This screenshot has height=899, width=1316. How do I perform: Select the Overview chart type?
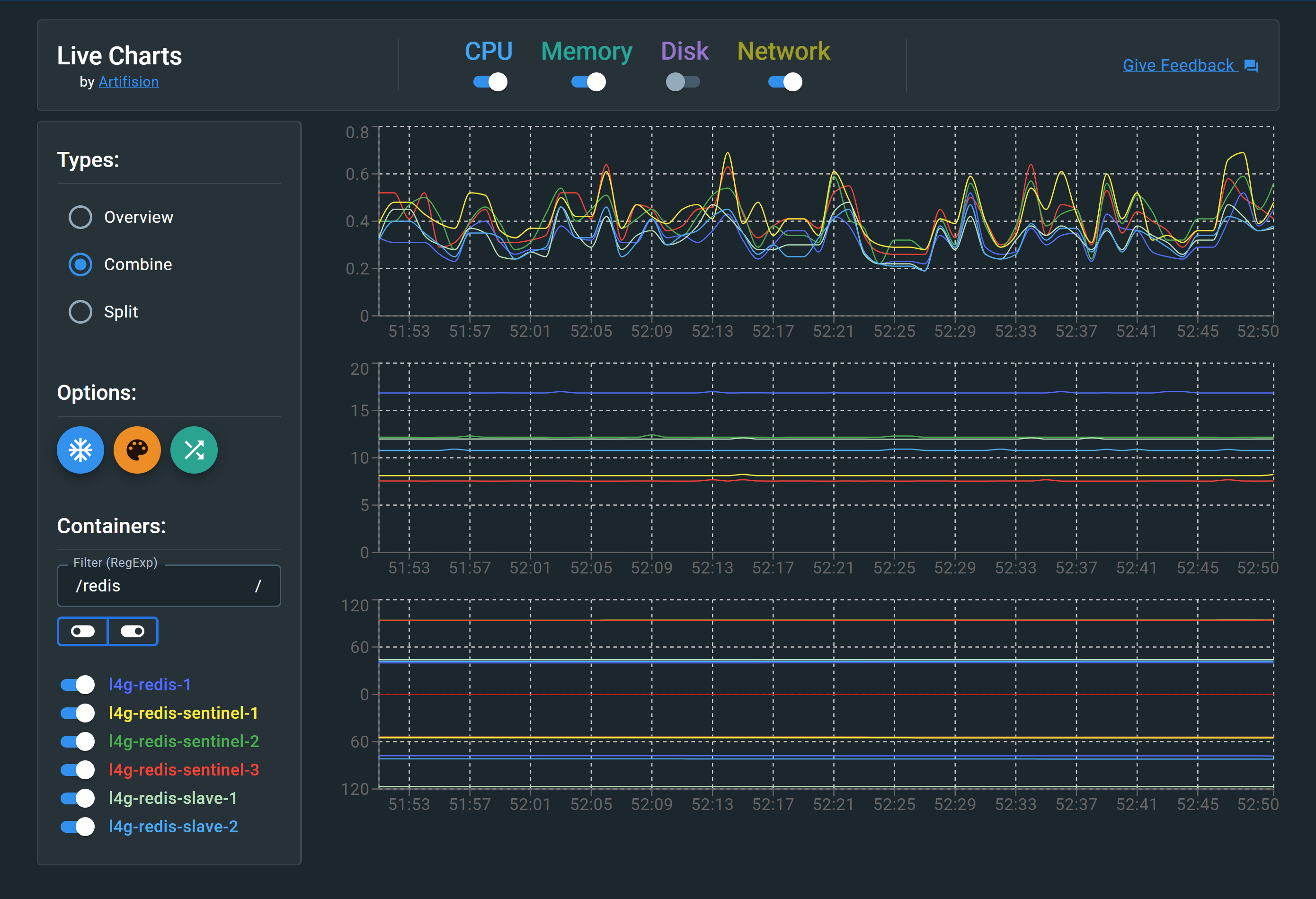(80, 217)
